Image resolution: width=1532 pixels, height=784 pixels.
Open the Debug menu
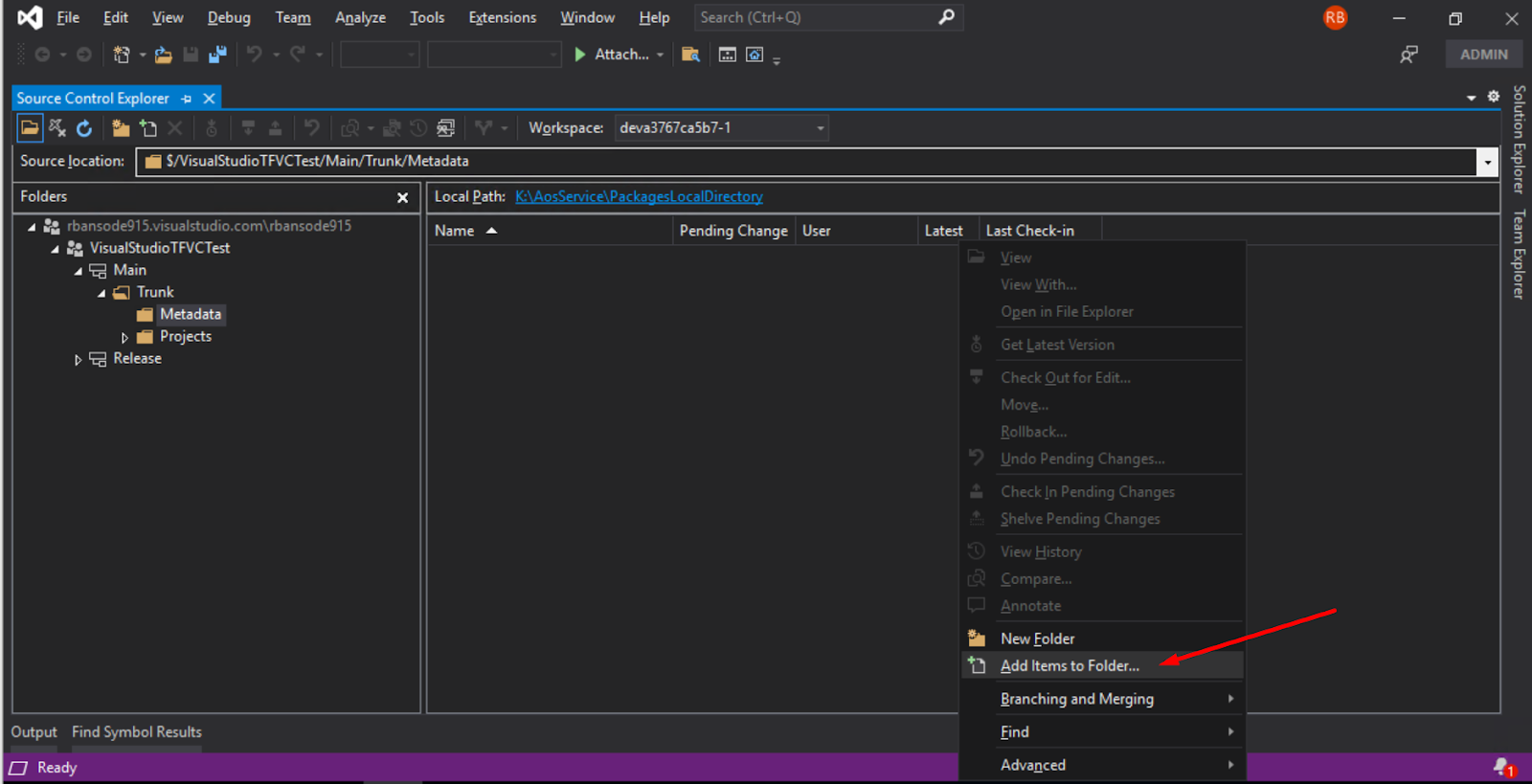pyautogui.click(x=229, y=17)
